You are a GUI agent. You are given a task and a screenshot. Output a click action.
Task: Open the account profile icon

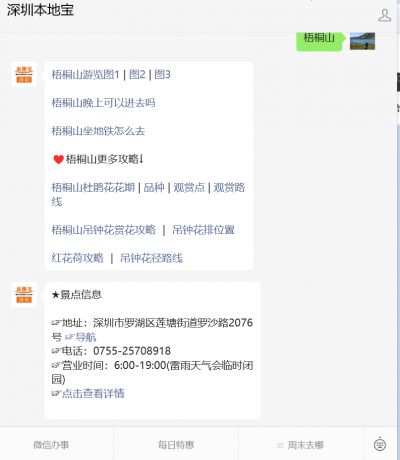coord(384,16)
